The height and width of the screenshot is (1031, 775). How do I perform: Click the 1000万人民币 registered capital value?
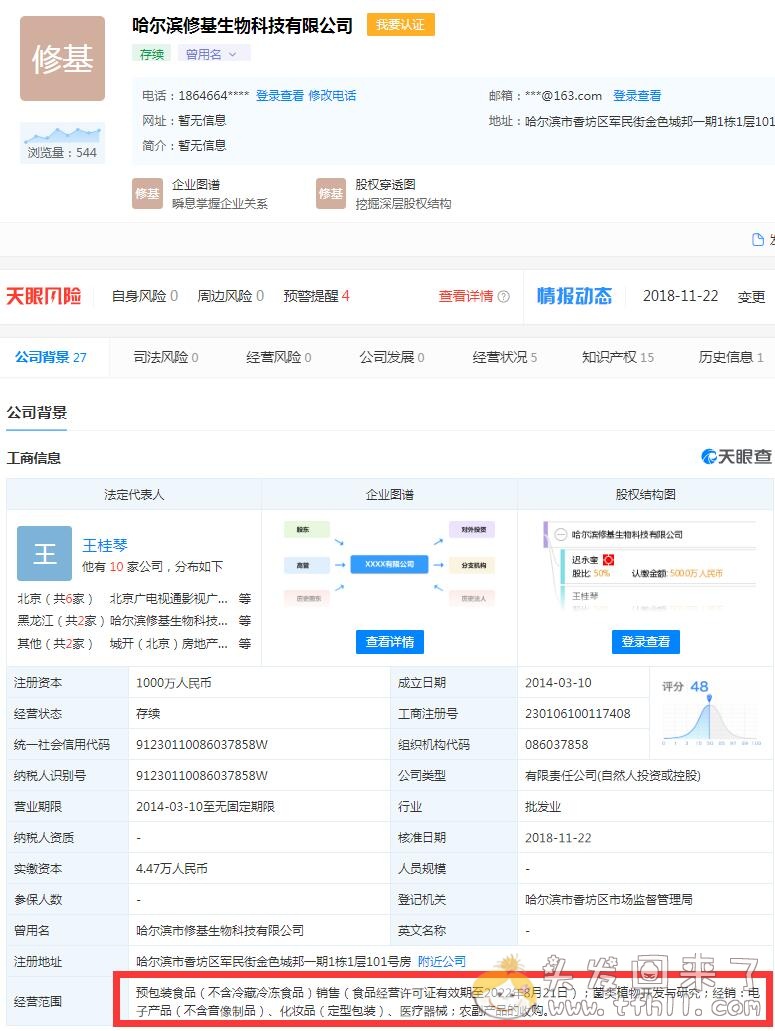click(174, 683)
